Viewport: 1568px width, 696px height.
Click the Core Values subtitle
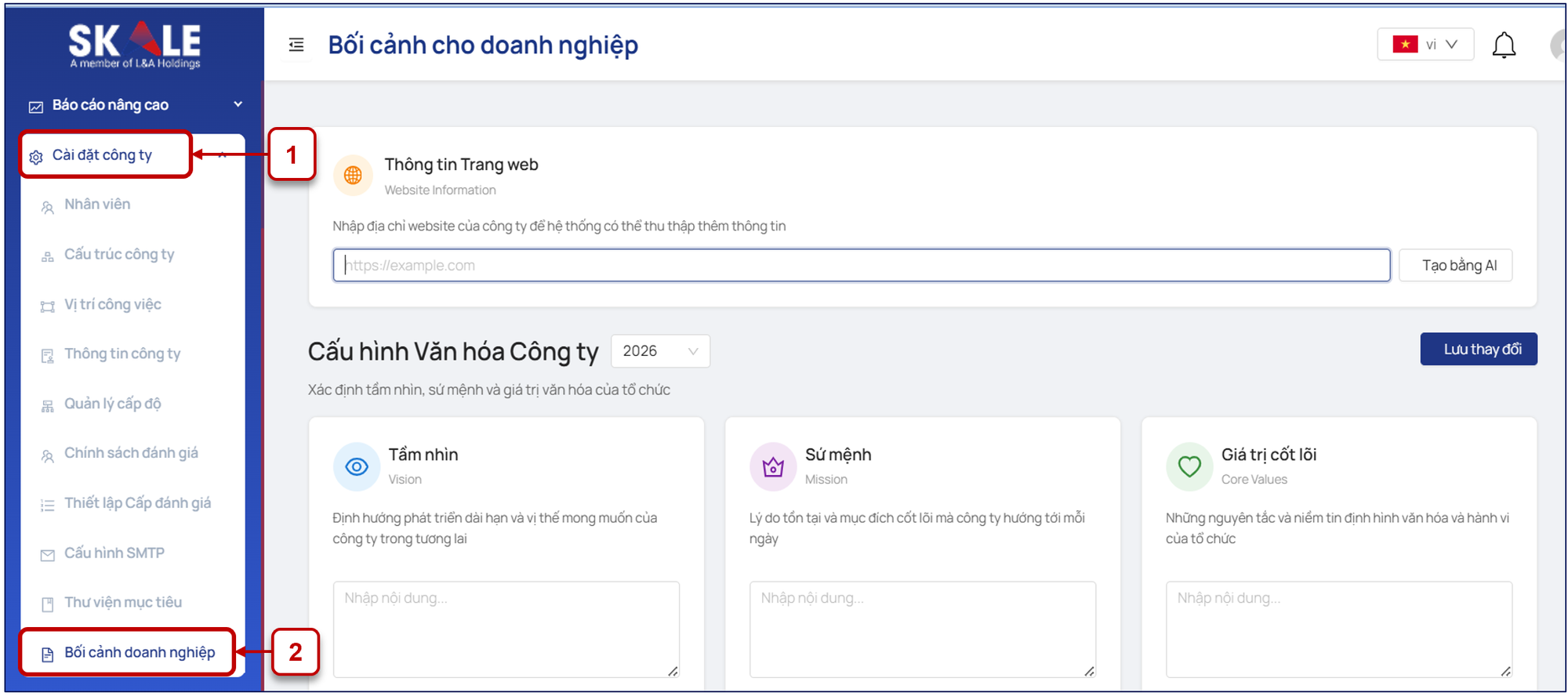[x=1254, y=480]
